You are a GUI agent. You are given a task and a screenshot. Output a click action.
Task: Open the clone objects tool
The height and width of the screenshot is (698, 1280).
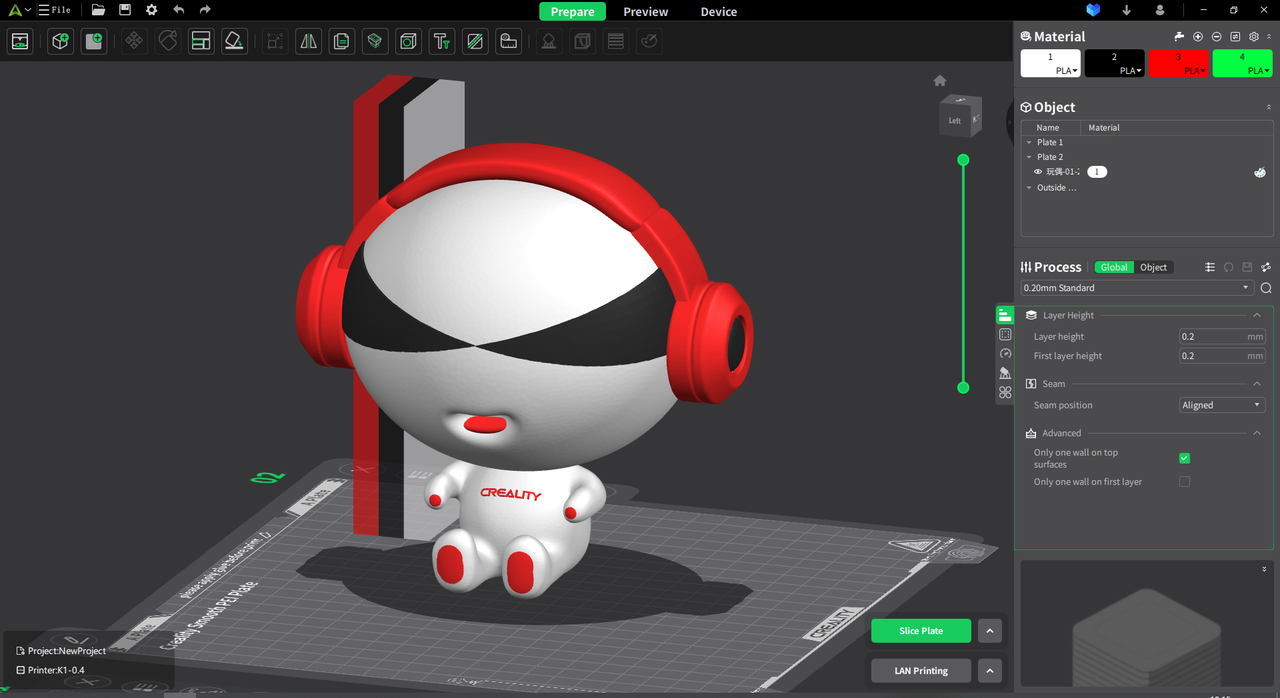coord(341,42)
